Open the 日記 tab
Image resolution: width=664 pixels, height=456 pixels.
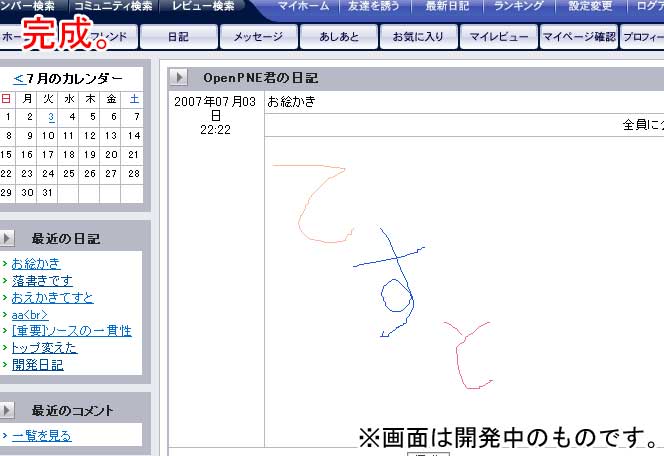177,38
